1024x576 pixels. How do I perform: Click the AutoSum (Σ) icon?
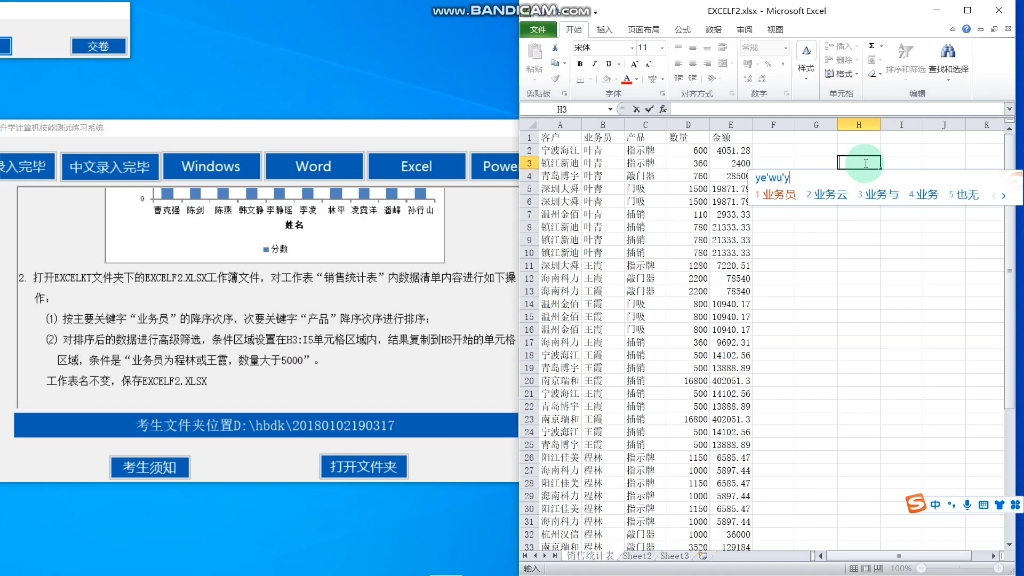(x=870, y=46)
